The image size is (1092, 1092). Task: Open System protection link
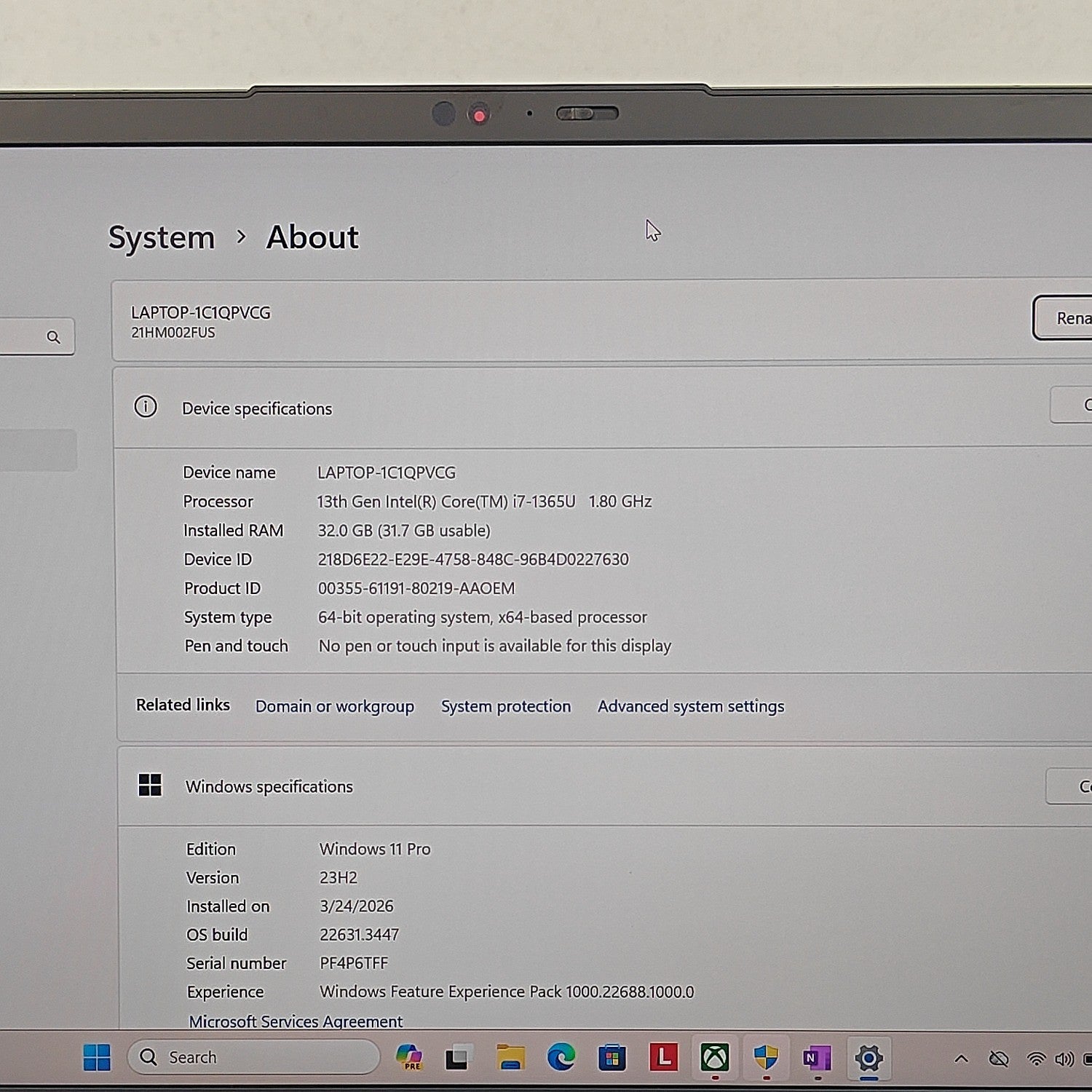coord(506,706)
